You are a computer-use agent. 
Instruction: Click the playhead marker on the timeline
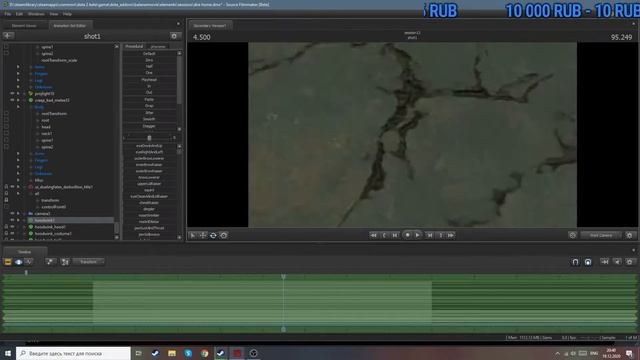[283, 277]
